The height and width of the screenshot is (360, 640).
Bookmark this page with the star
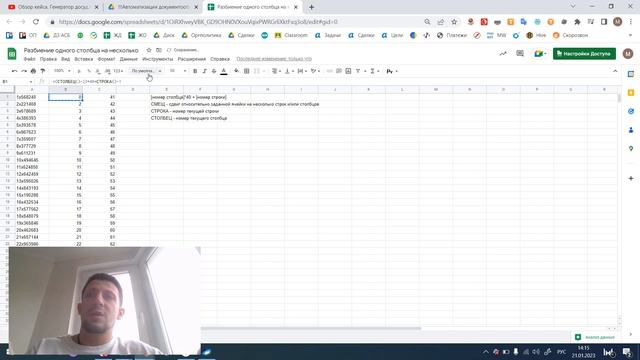454,22
